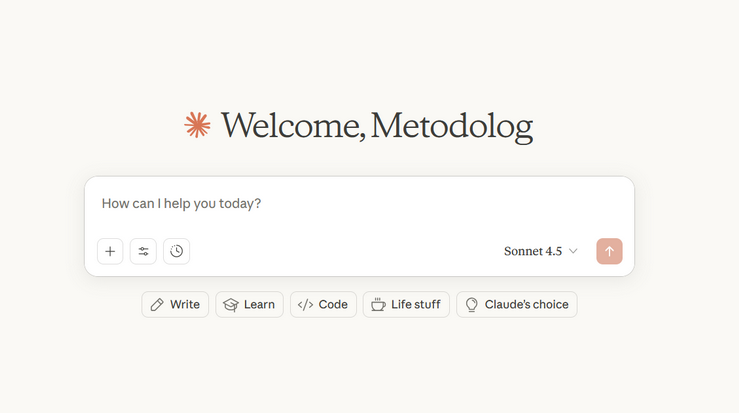Viewport: 739px width, 413px height.
Task: Open the search and tools sliders icon
Action: (x=143, y=251)
